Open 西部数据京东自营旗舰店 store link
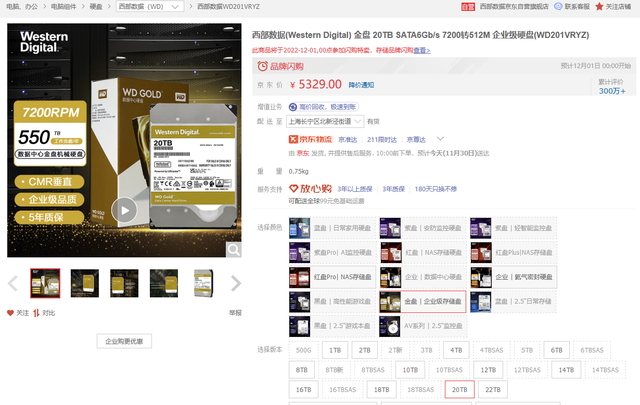 [514, 7]
